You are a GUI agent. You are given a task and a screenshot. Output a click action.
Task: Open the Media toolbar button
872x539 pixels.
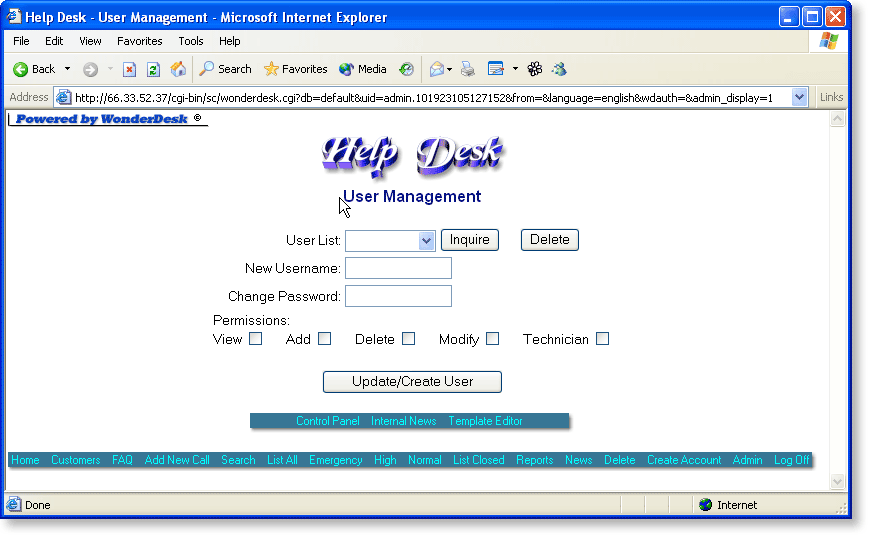[x=363, y=69]
